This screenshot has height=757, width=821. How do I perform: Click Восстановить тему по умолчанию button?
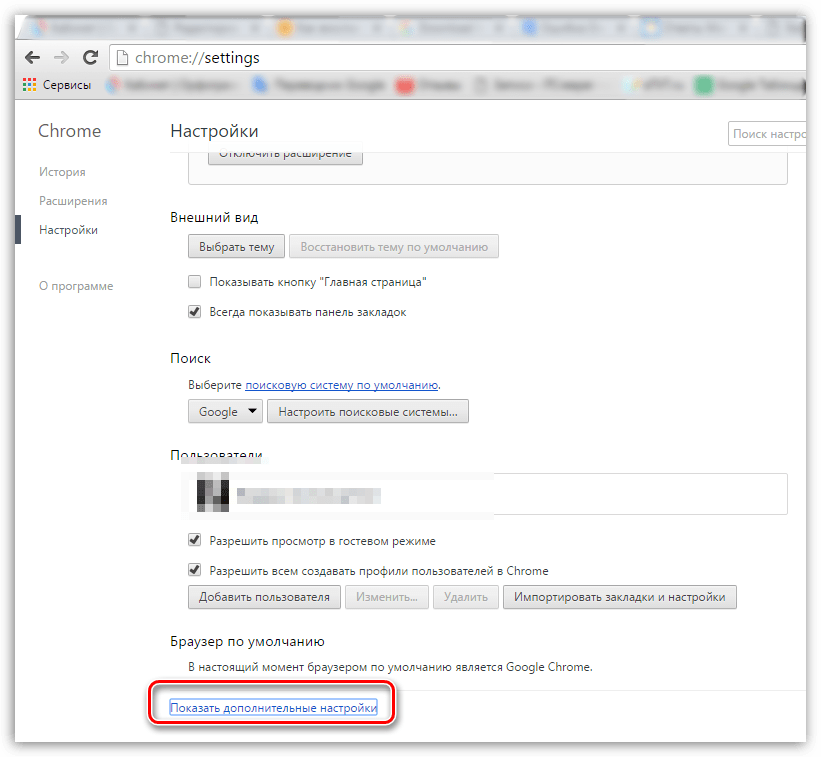click(x=394, y=247)
